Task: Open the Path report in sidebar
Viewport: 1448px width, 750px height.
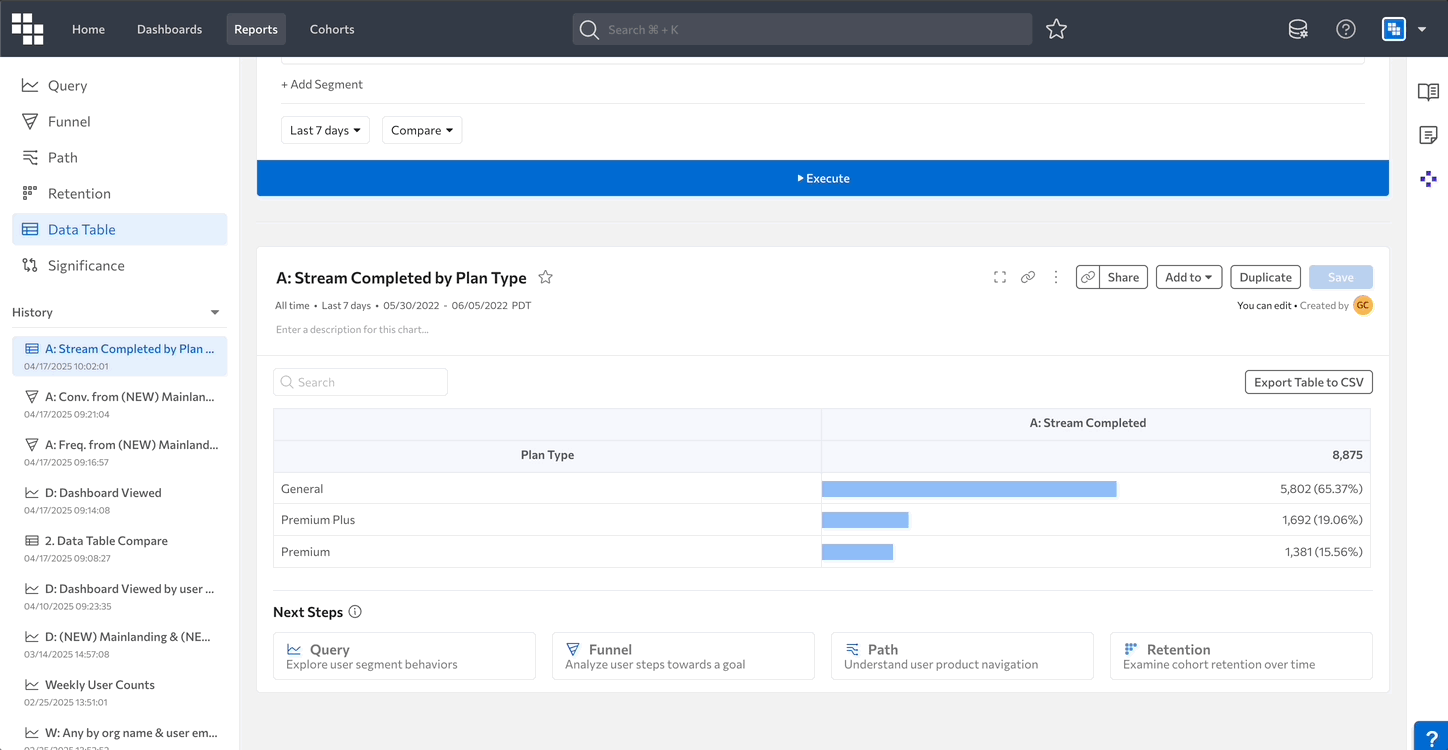Action: click(x=119, y=157)
